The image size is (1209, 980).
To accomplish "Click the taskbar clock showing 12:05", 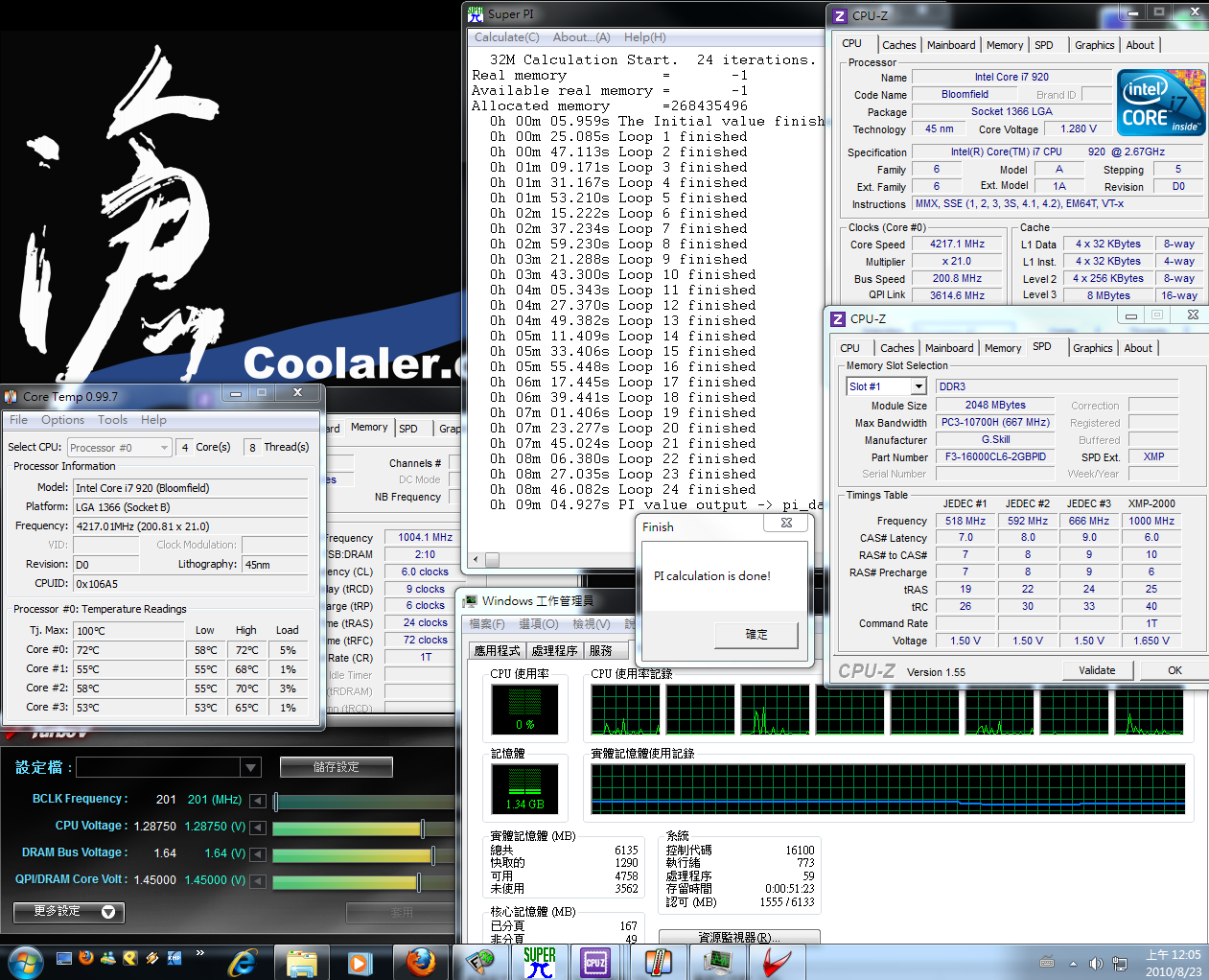I will pos(1173,963).
